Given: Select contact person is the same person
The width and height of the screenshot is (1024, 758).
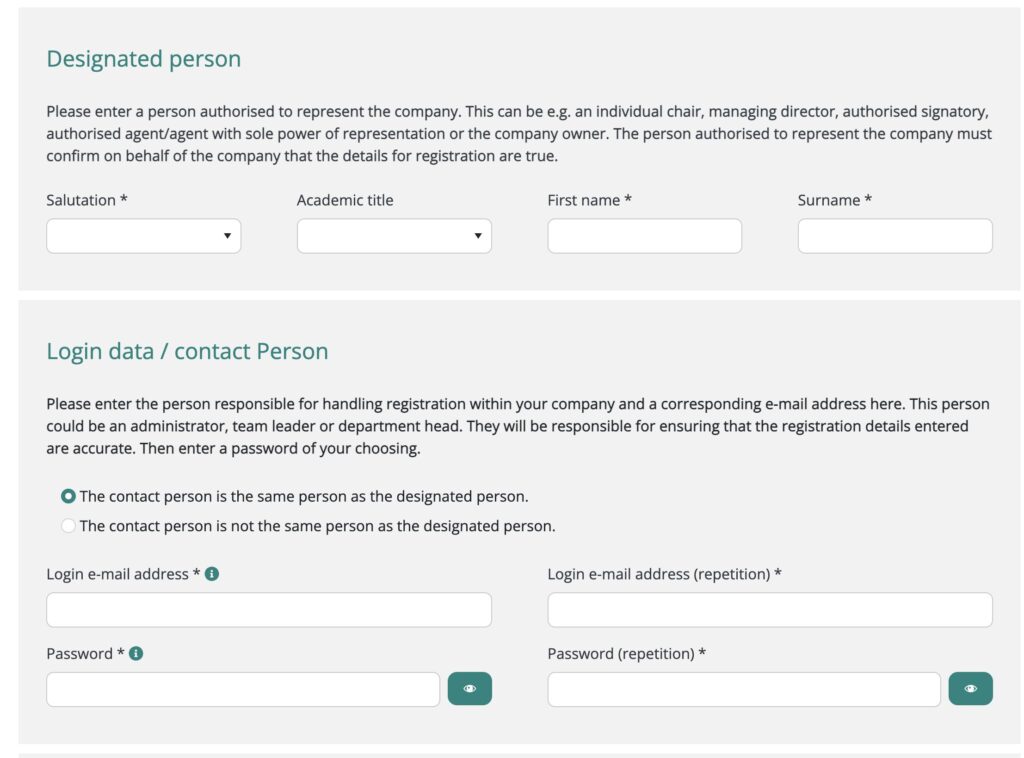Looking at the screenshot, I should 68,496.
